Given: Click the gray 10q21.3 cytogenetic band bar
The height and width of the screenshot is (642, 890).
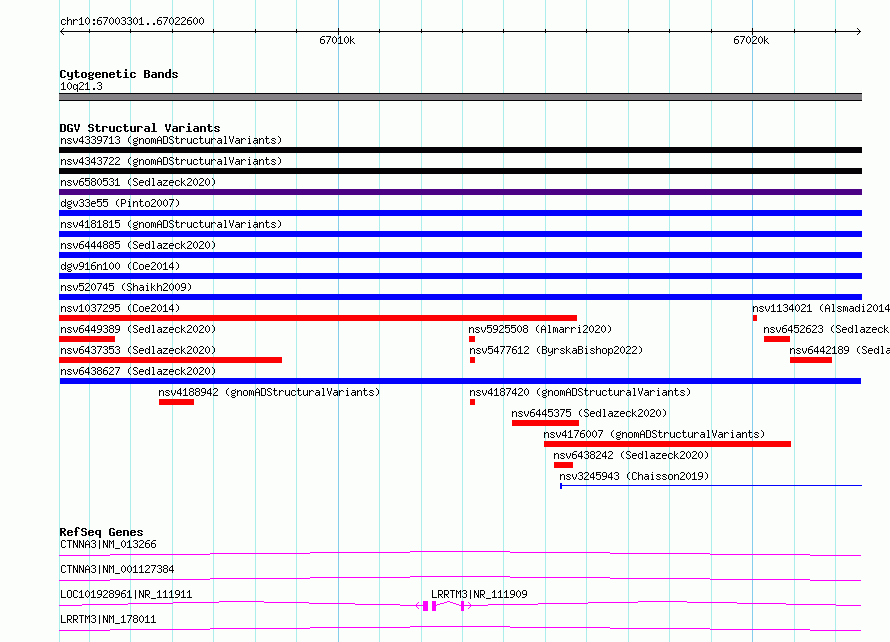Looking at the screenshot, I should pos(460,97).
